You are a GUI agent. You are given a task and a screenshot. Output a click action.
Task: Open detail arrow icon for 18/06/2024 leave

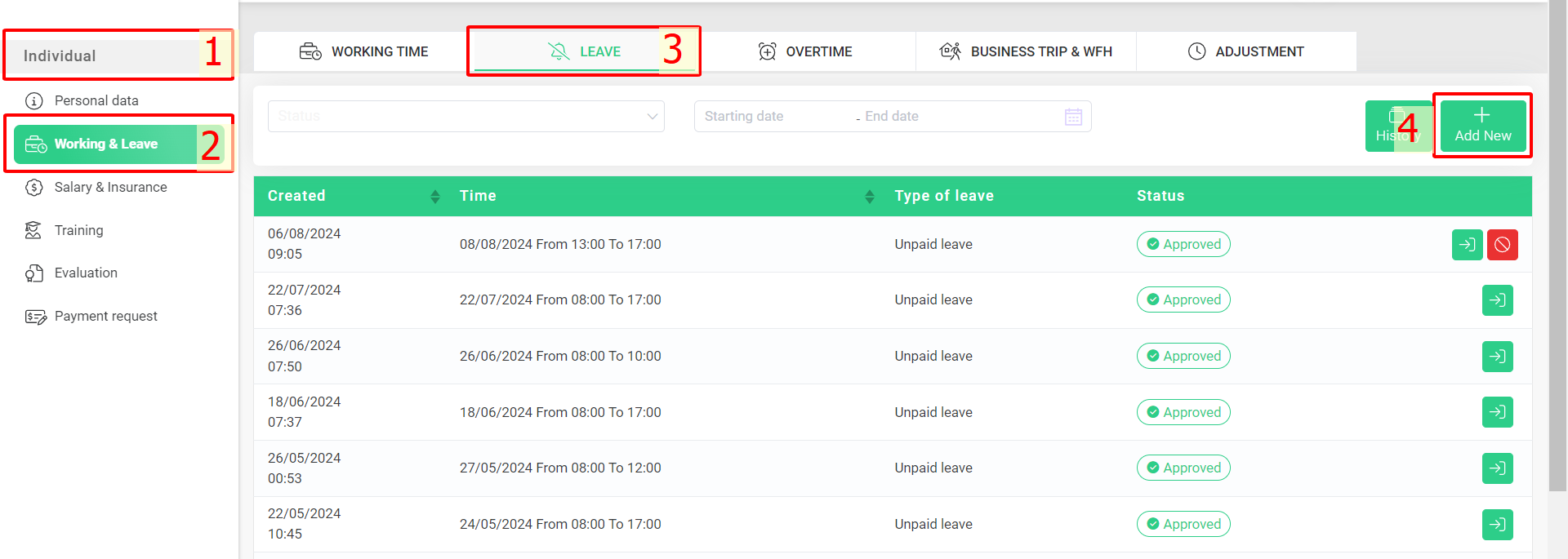[1497, 412]
